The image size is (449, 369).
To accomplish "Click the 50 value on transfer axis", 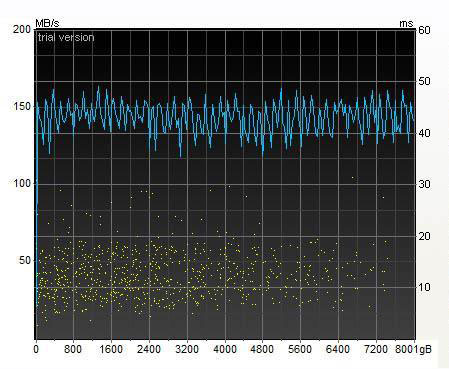I will [x=25, y=260].
